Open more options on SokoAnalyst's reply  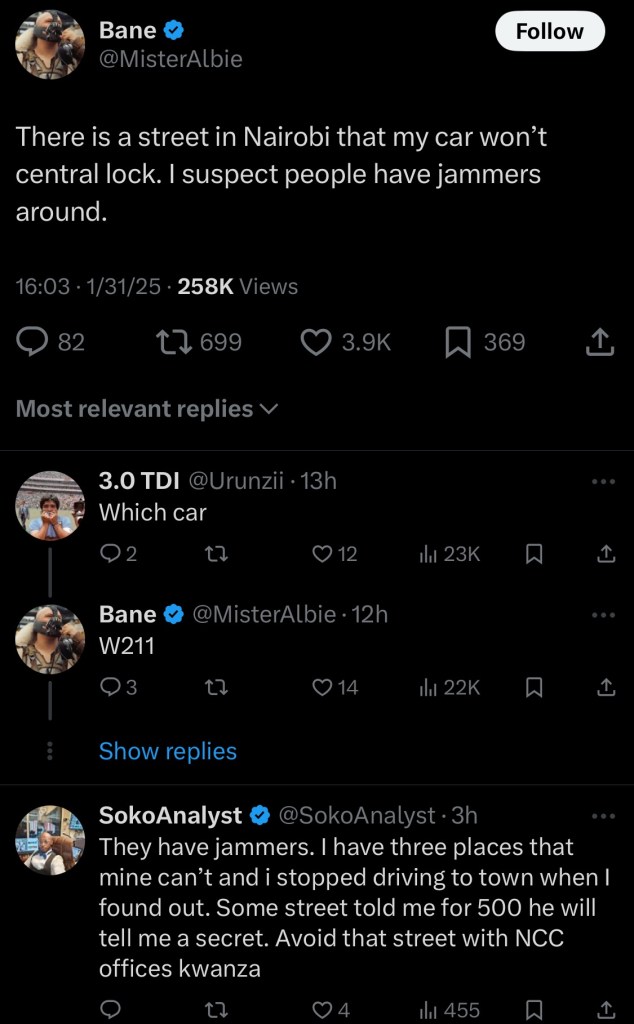[x=603, y=816]
